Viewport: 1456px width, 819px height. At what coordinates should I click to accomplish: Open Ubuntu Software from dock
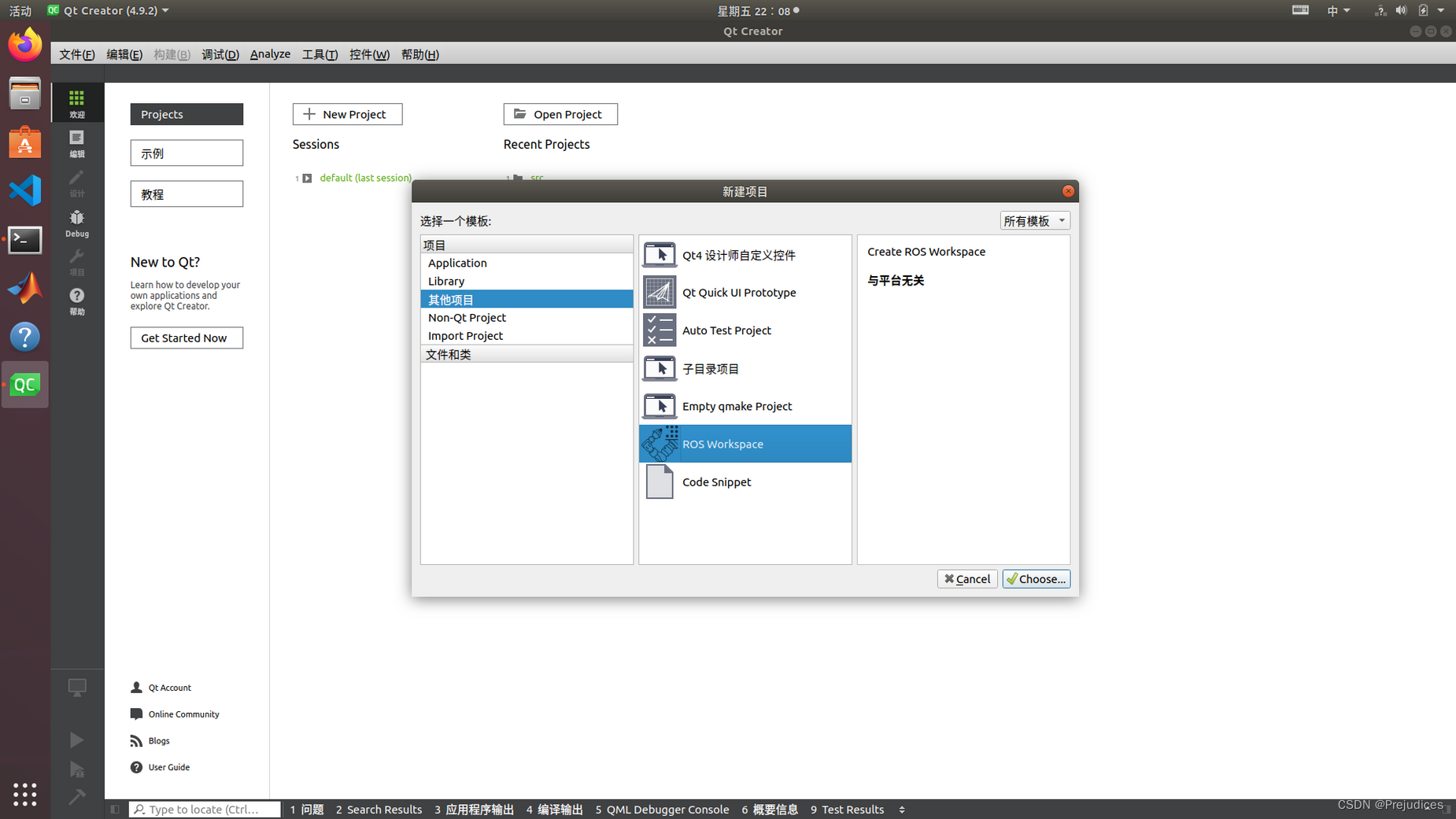25,142
